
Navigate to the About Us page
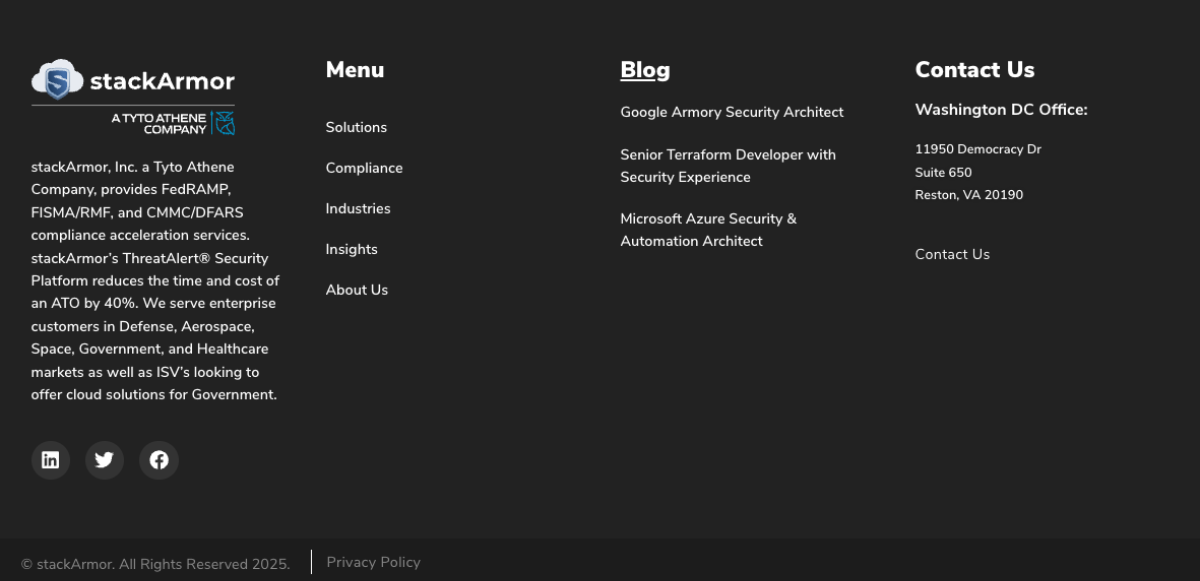[357, 289]
